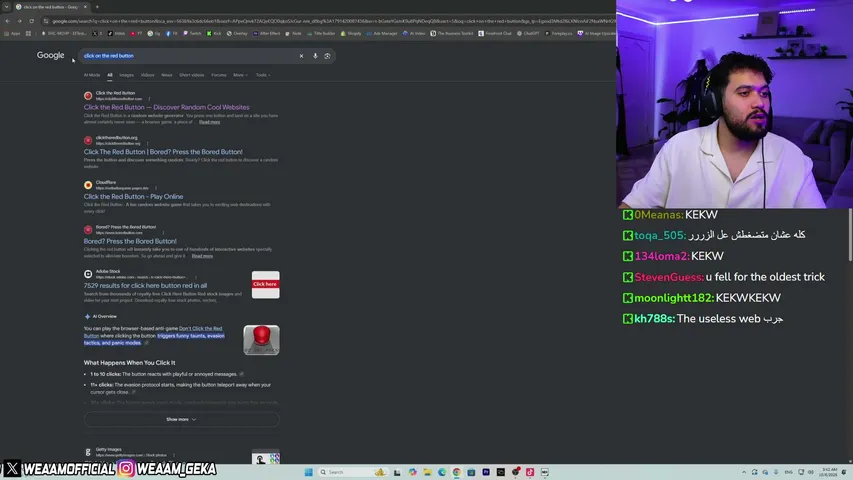This screenshot has height=480, width=853.
Task: Open the Apps bookmark shortcut
Action: (x=12, y=33)
